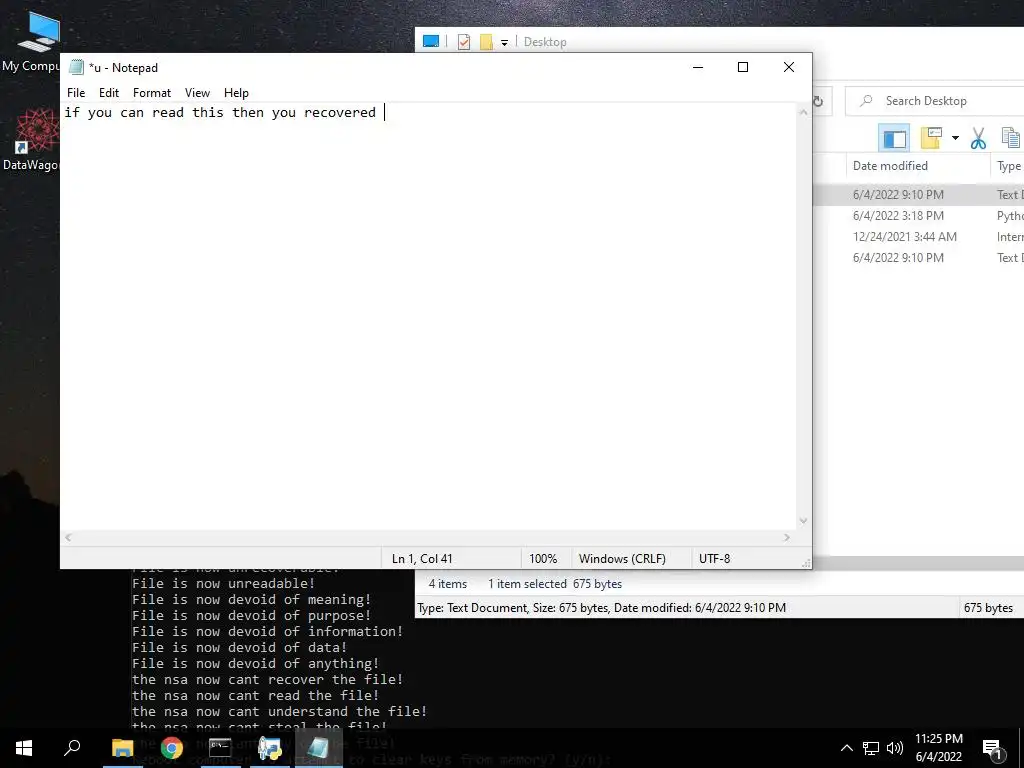The height and width of the screenshot is (768, 1024).
Task: Click the UTF-8 encoding status entry
Action: tap(714, 559)
